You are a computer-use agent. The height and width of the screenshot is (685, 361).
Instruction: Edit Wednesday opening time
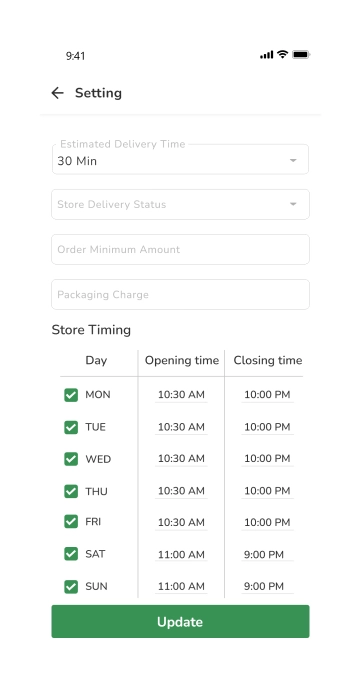point(181,459)
